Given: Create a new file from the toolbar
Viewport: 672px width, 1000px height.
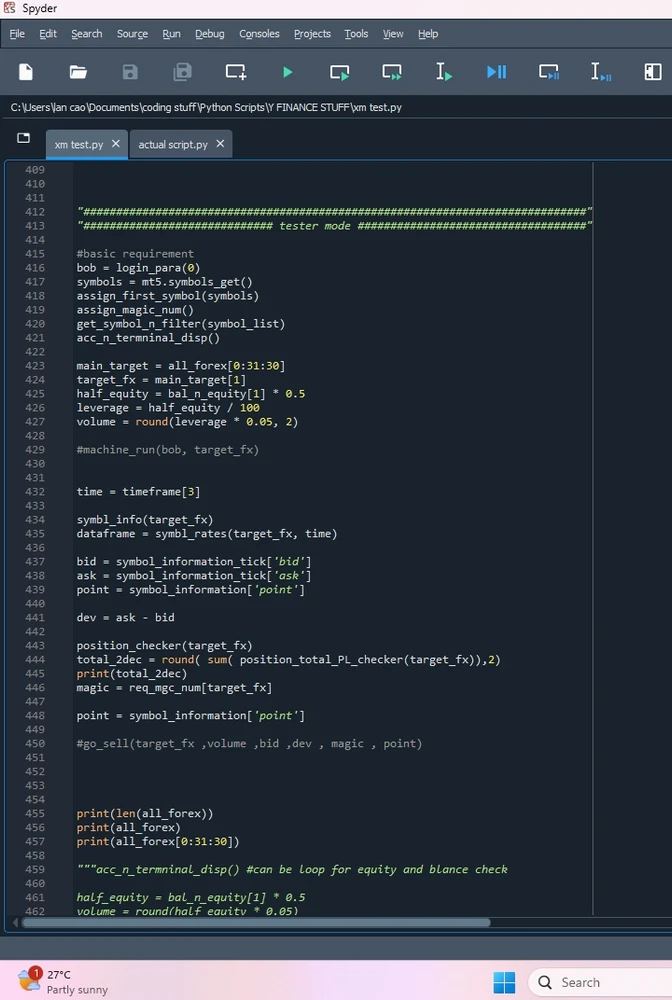Looking at the screenshot, I should coord(26,72).
